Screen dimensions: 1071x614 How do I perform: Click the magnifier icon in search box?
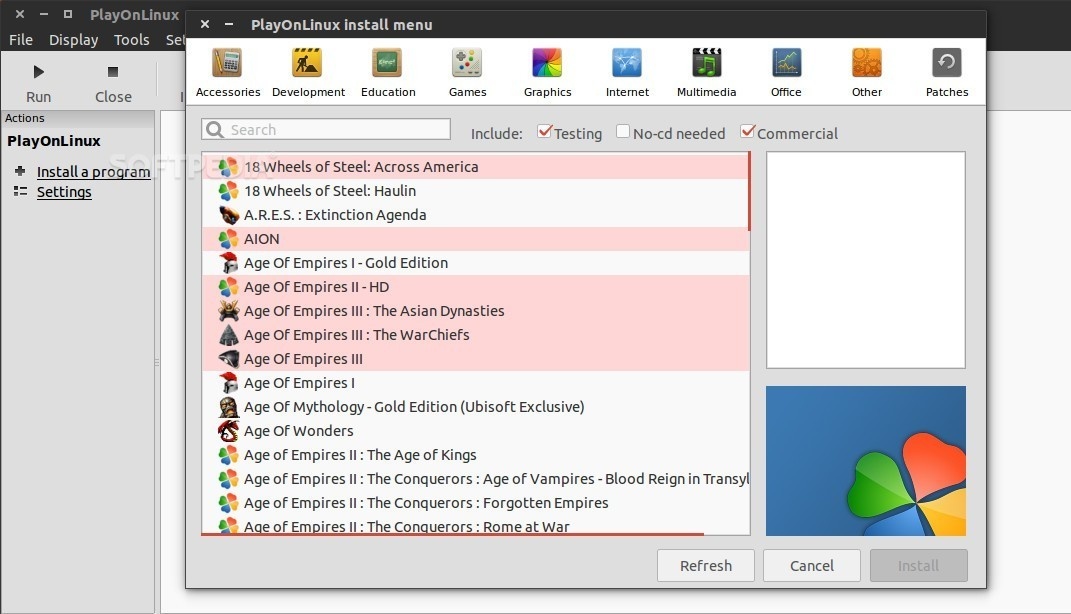click(214, 129)
